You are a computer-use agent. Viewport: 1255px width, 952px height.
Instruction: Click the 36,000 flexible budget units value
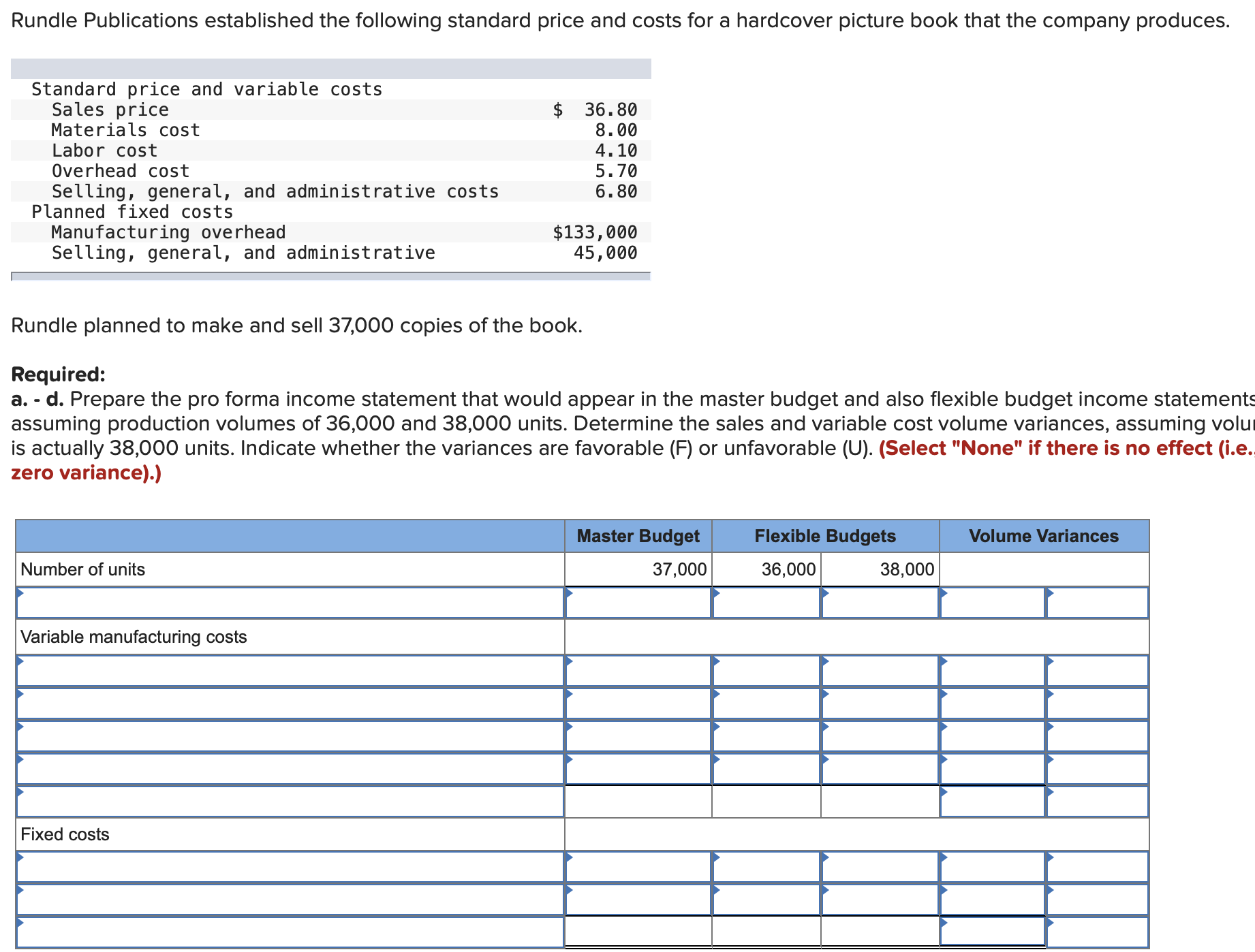(788, 569)
